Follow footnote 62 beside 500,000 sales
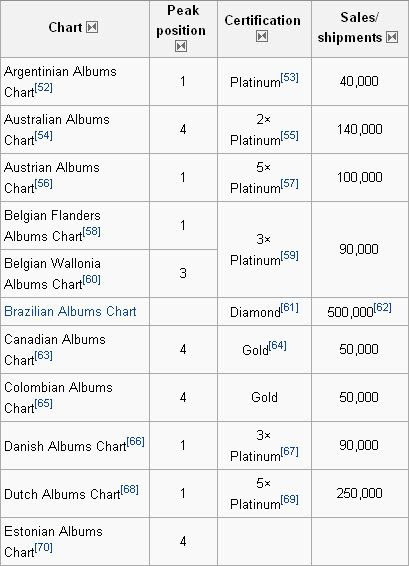409x566 pixels. [382, 307]
